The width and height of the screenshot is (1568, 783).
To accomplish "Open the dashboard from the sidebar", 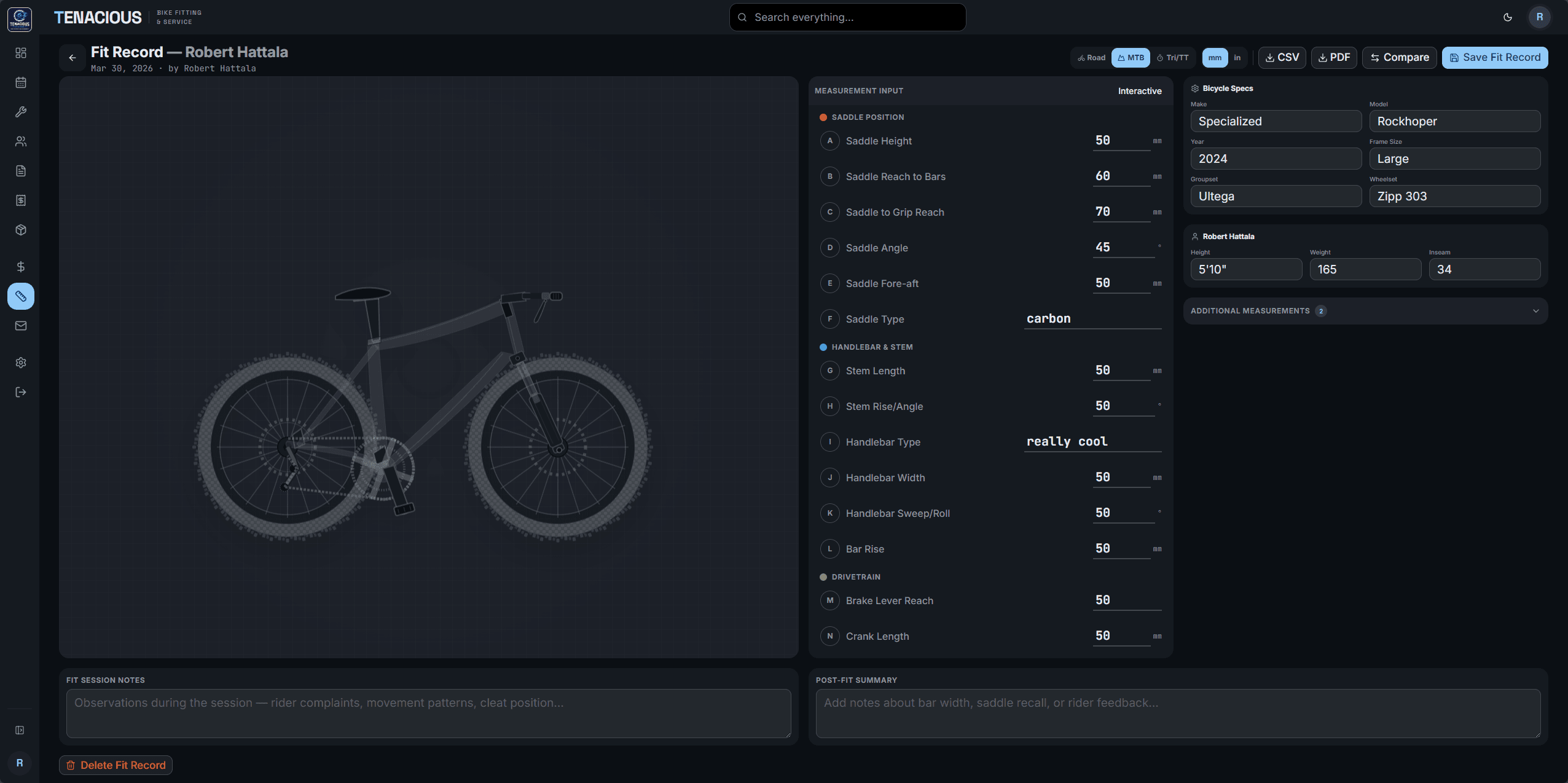I will coord(21,53).
